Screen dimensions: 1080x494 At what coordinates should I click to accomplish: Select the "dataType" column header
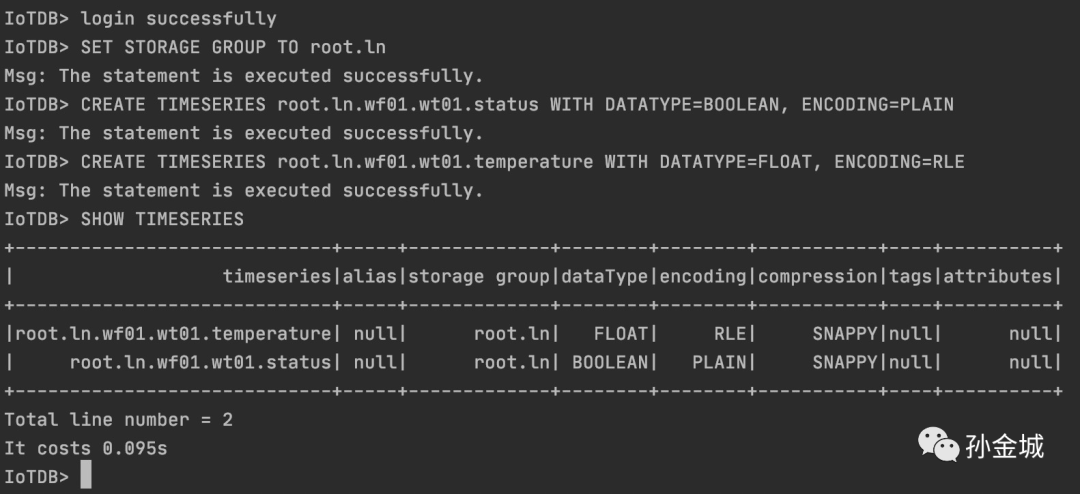click(604, 276)
